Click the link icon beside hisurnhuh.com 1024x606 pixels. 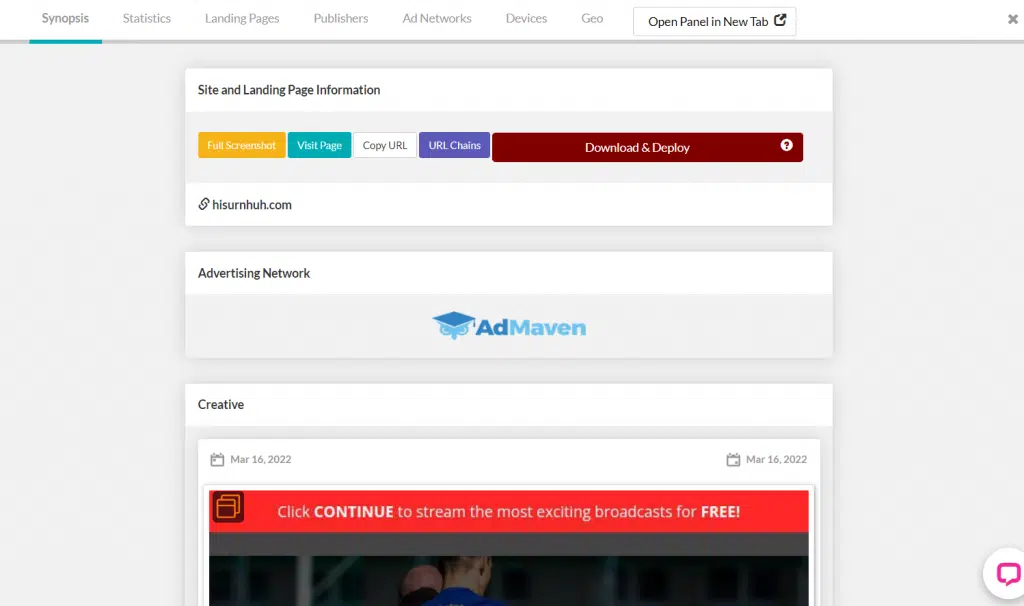click(x=204, y=204)
